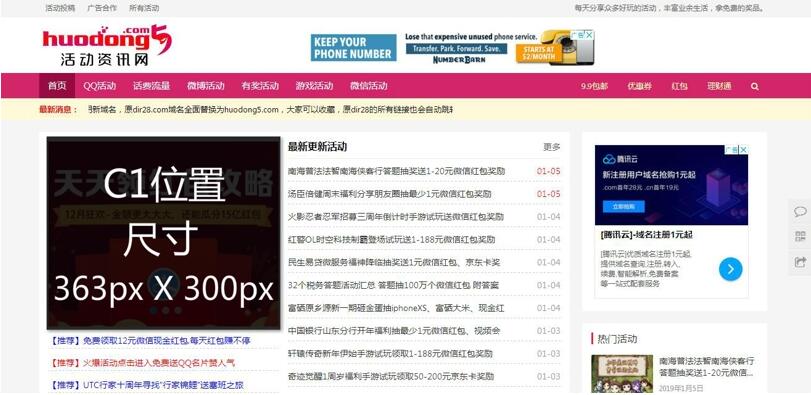
Task: Click the search magnifier icon in navbar
Action: [x=755, y=86]
